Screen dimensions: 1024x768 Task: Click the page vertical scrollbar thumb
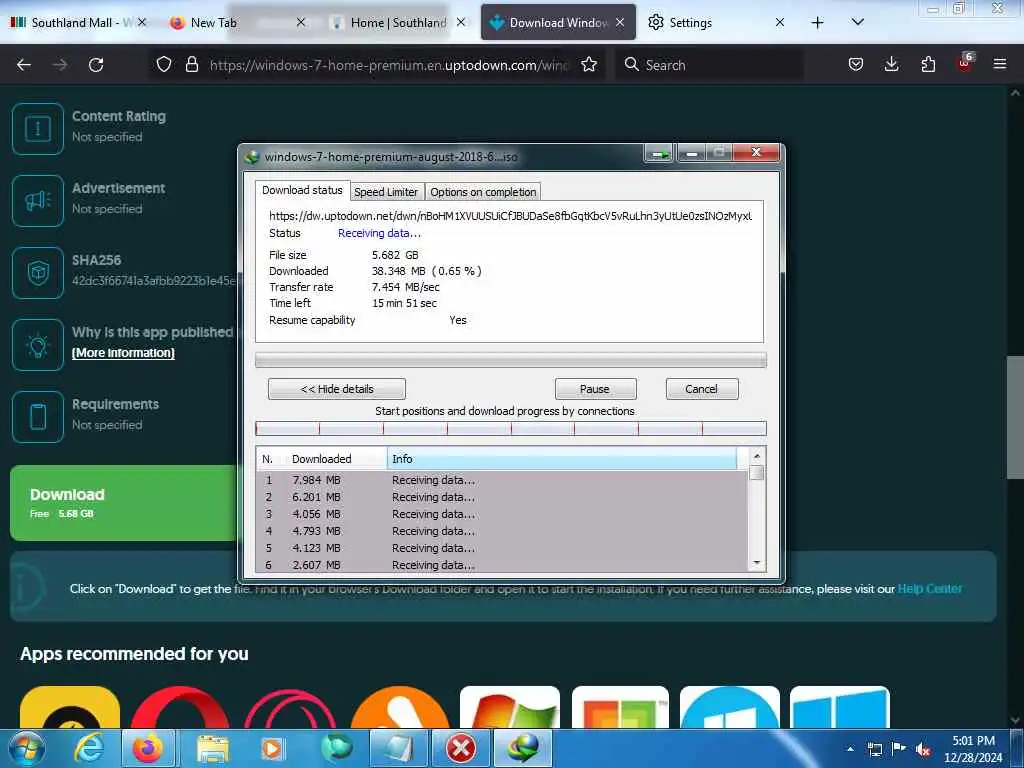1015,417
